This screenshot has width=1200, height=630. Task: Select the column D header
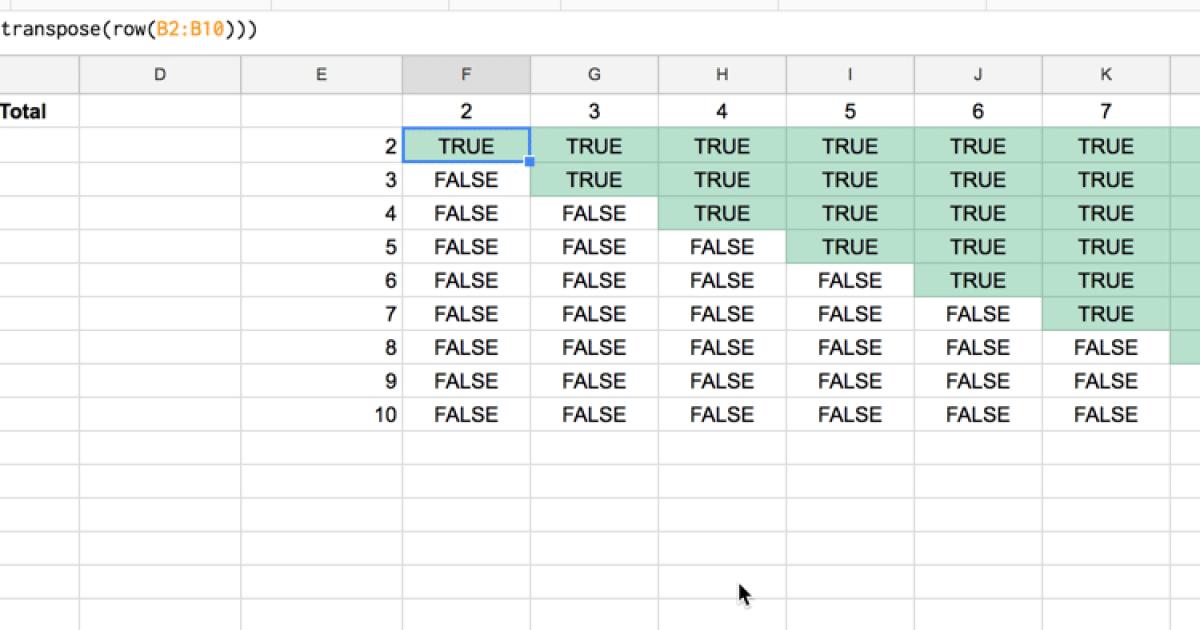(160, 74)
